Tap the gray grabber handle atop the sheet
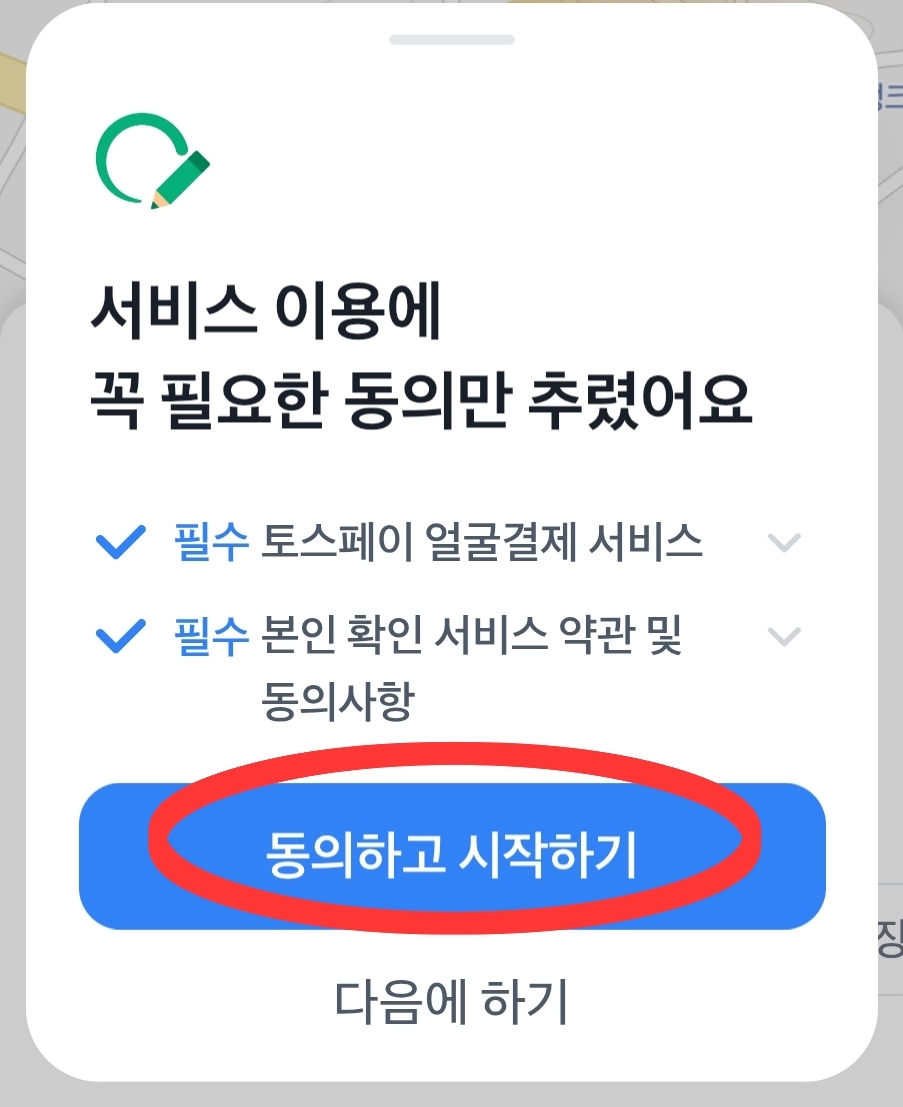 point(452,40)
